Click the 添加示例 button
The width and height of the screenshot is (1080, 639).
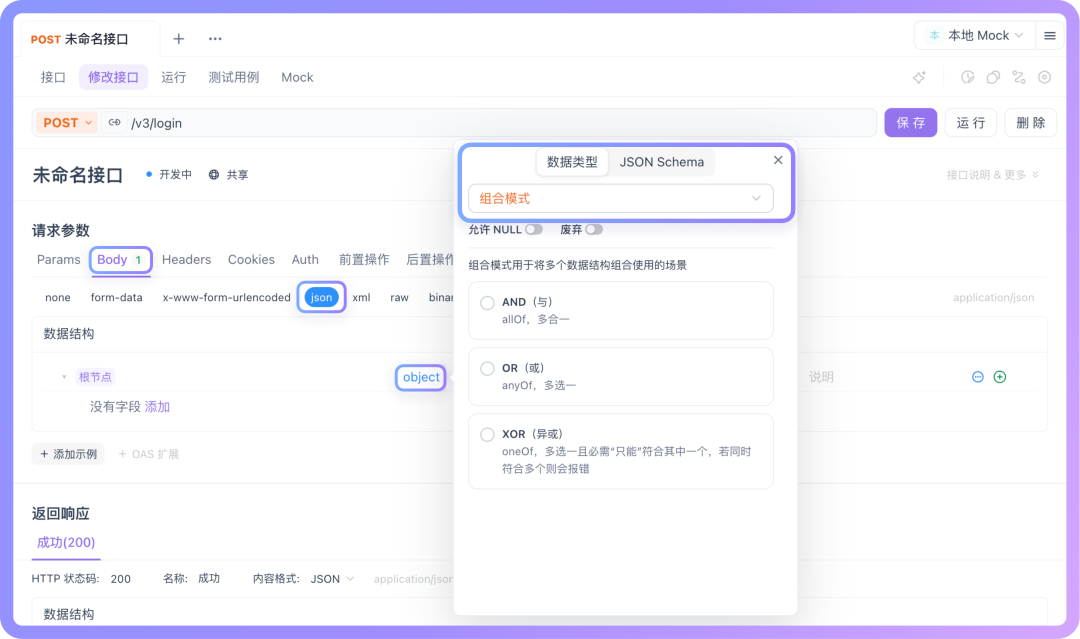tap(68, 454)
